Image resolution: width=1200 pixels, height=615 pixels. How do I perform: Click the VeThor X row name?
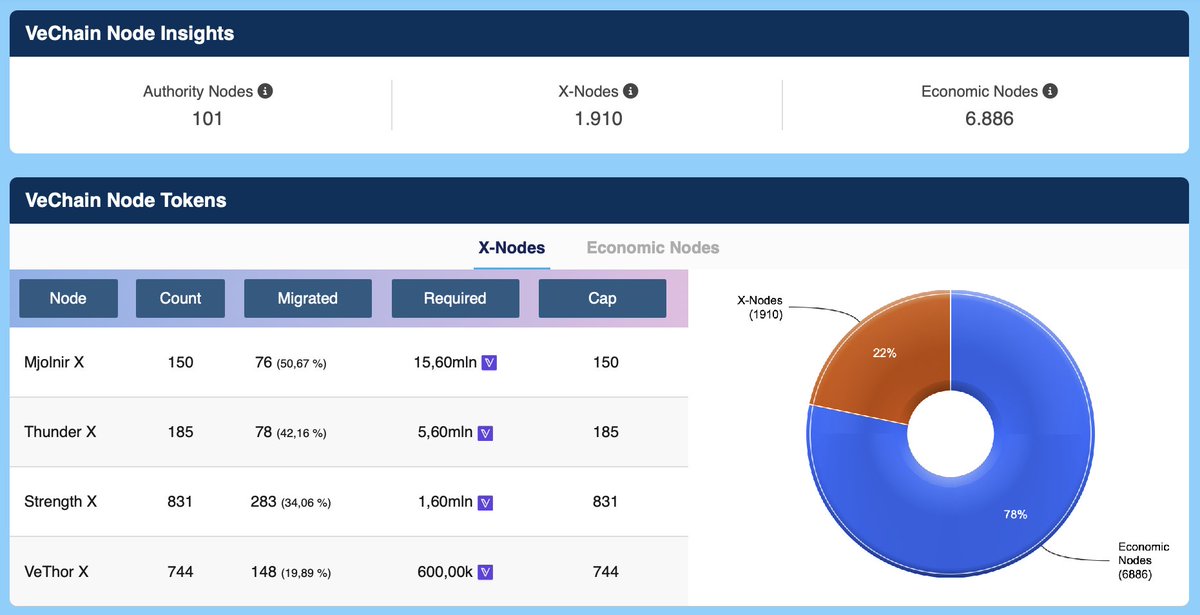56,571
